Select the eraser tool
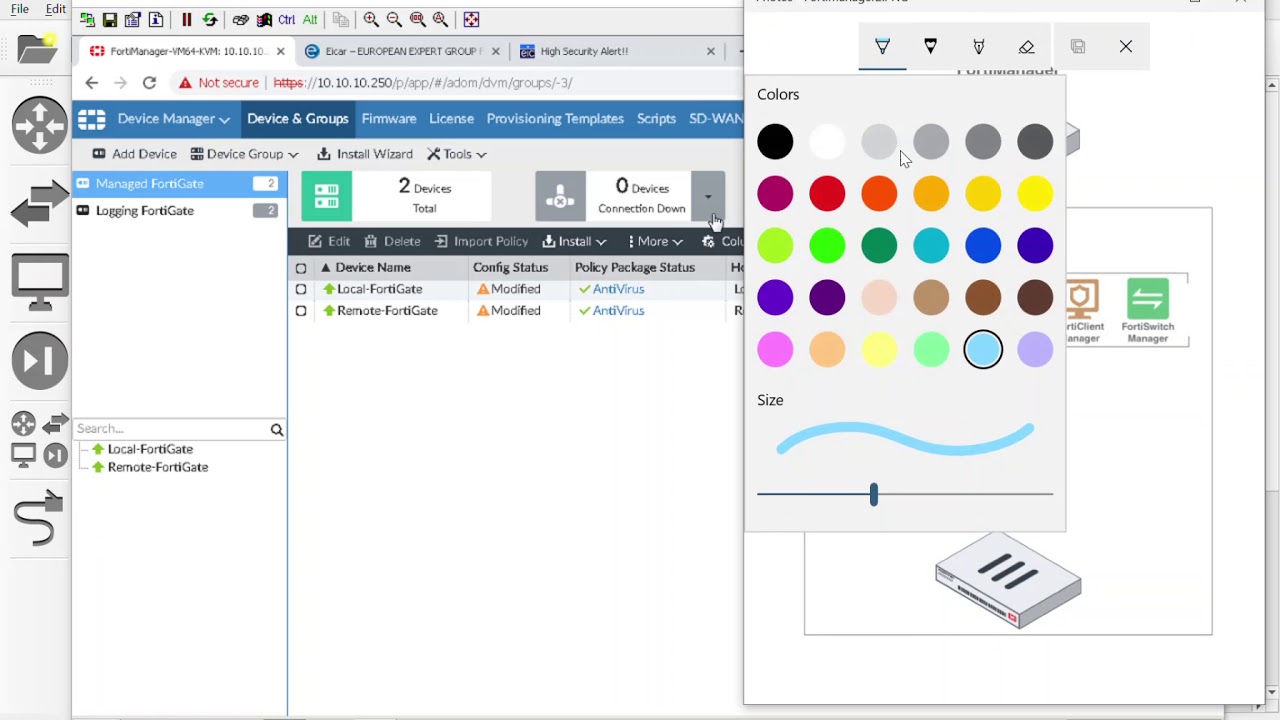This screenshot has width=1280, height=720. click(x=1026, y=47)
